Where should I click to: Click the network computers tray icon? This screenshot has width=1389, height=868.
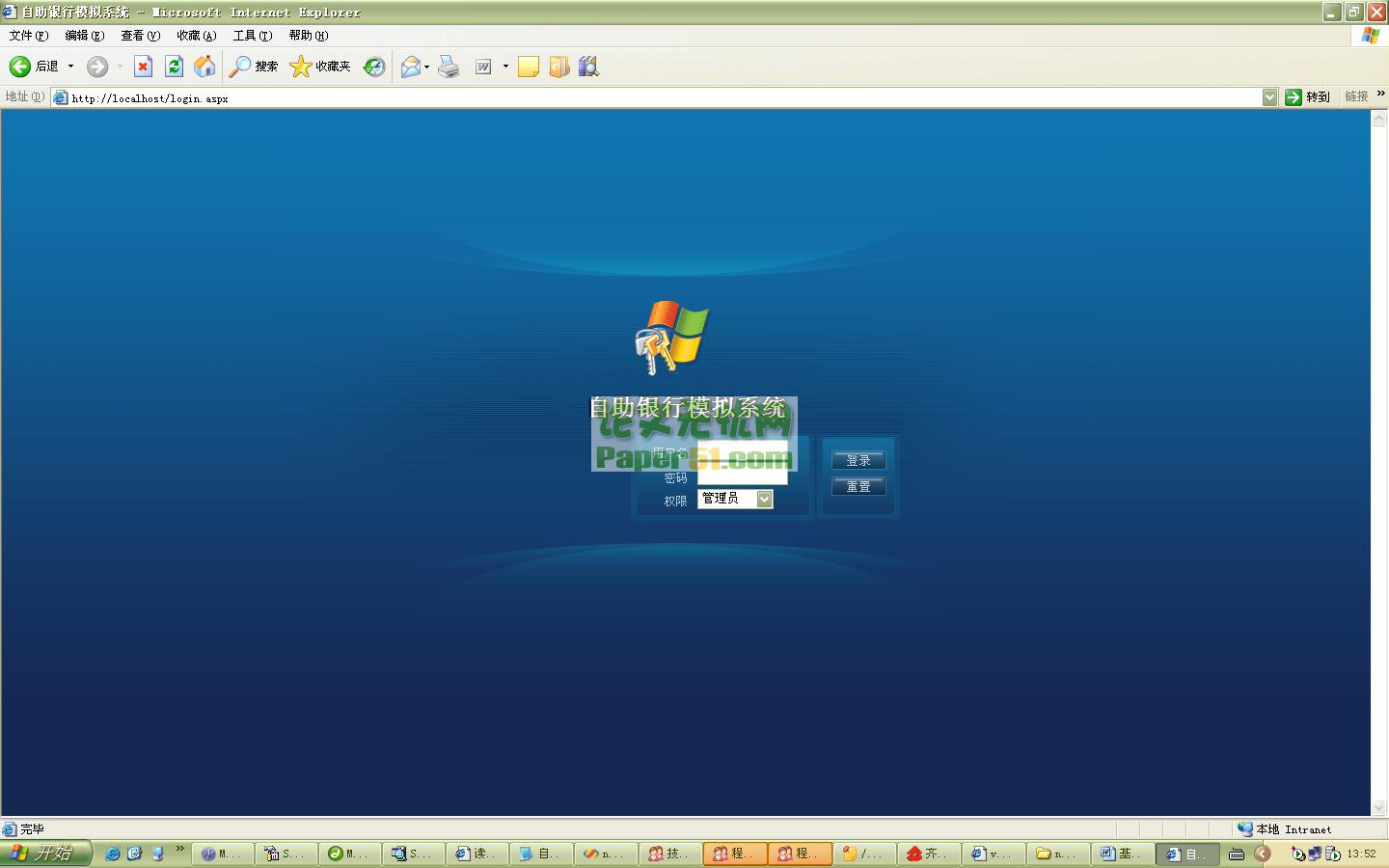click(x=1316, y=854)
